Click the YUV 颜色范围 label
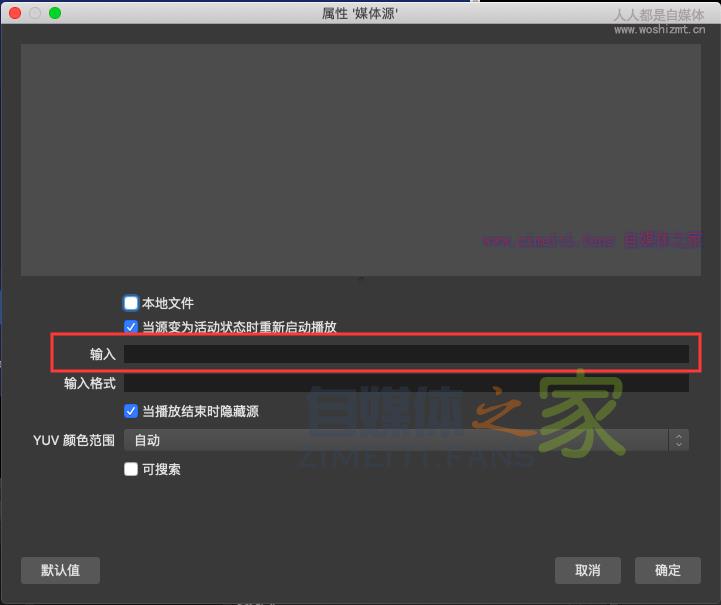 point(74,440)
